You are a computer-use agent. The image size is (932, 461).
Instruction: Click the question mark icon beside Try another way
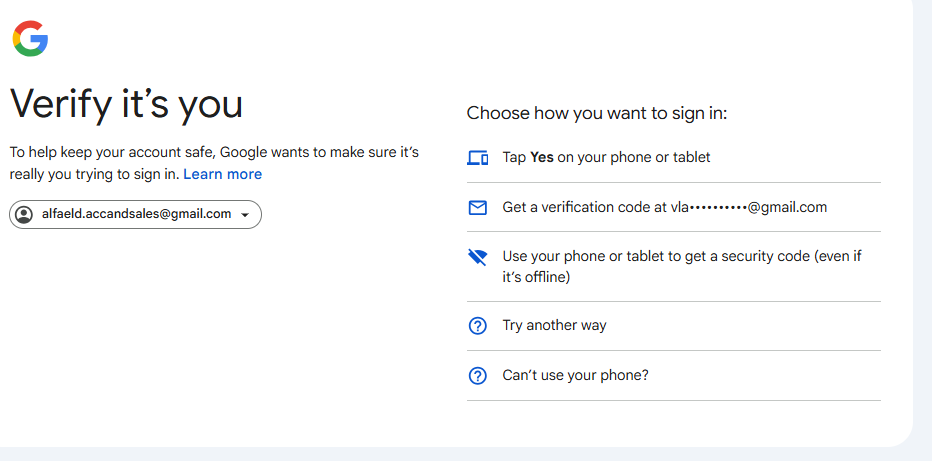click(478, 326)
